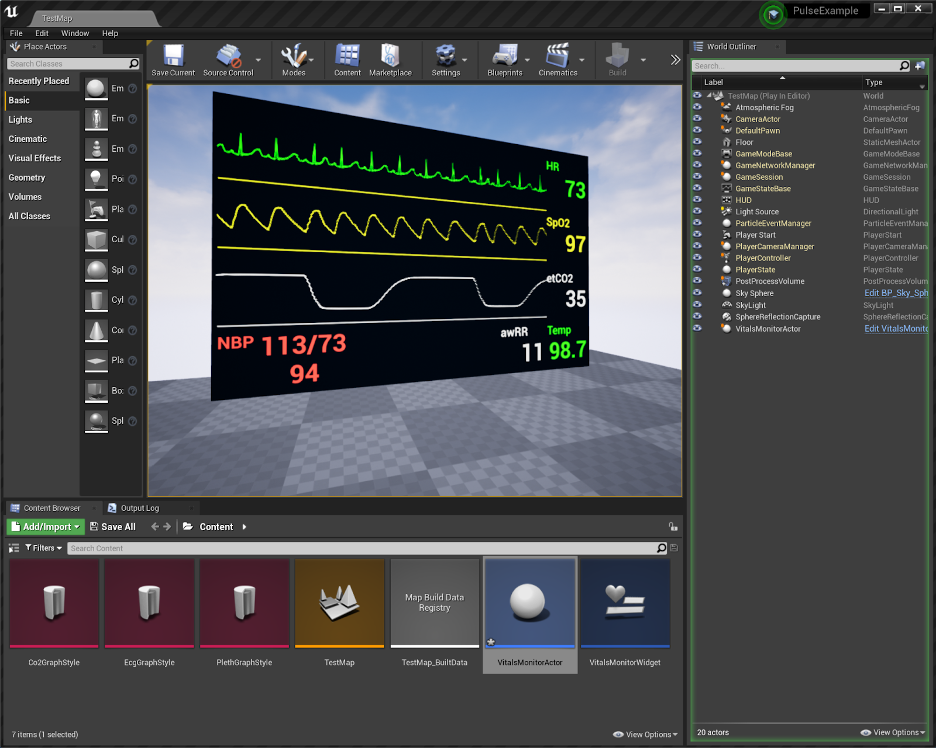Viewport: 936px width, 748px height.
Task: Toggle the sources panel icon left of Filters
Action: click(14, 547)
